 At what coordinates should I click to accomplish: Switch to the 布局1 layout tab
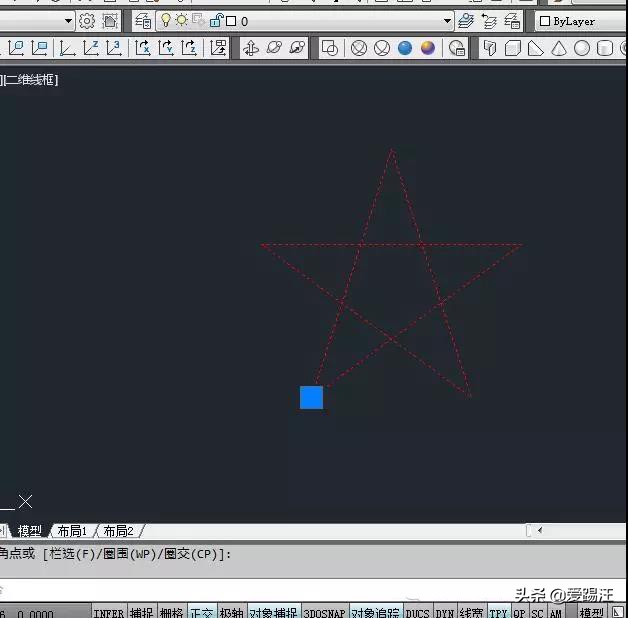click(72, 531)
